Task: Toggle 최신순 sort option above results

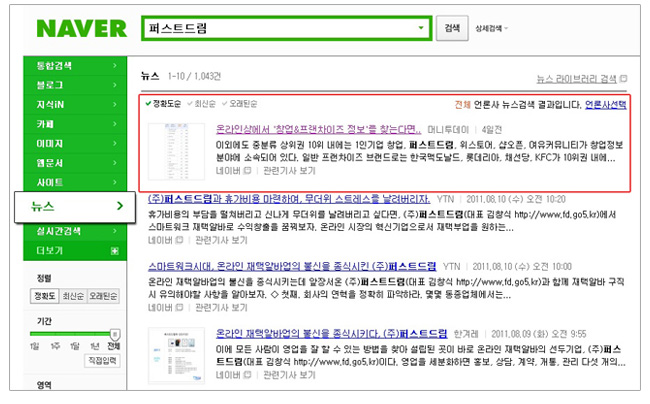Action: (201, 104)
